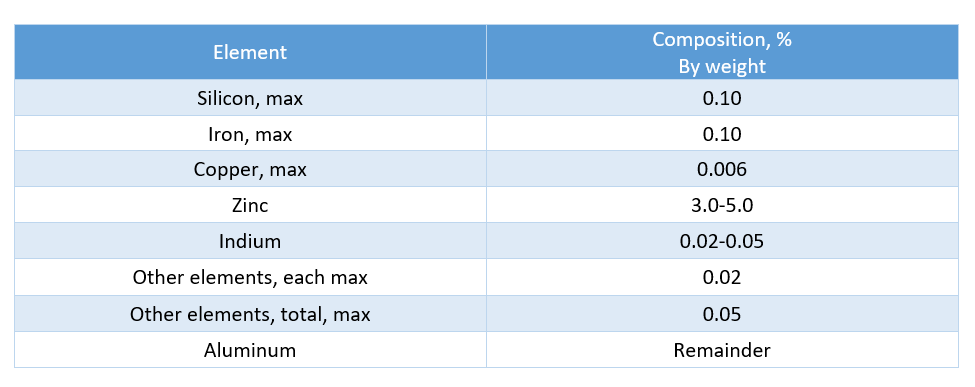The width and height of the screenshot is (975, 387).
Task: Click the 3.0-5.0 Zinc value
Action: (x=722, y=205)
